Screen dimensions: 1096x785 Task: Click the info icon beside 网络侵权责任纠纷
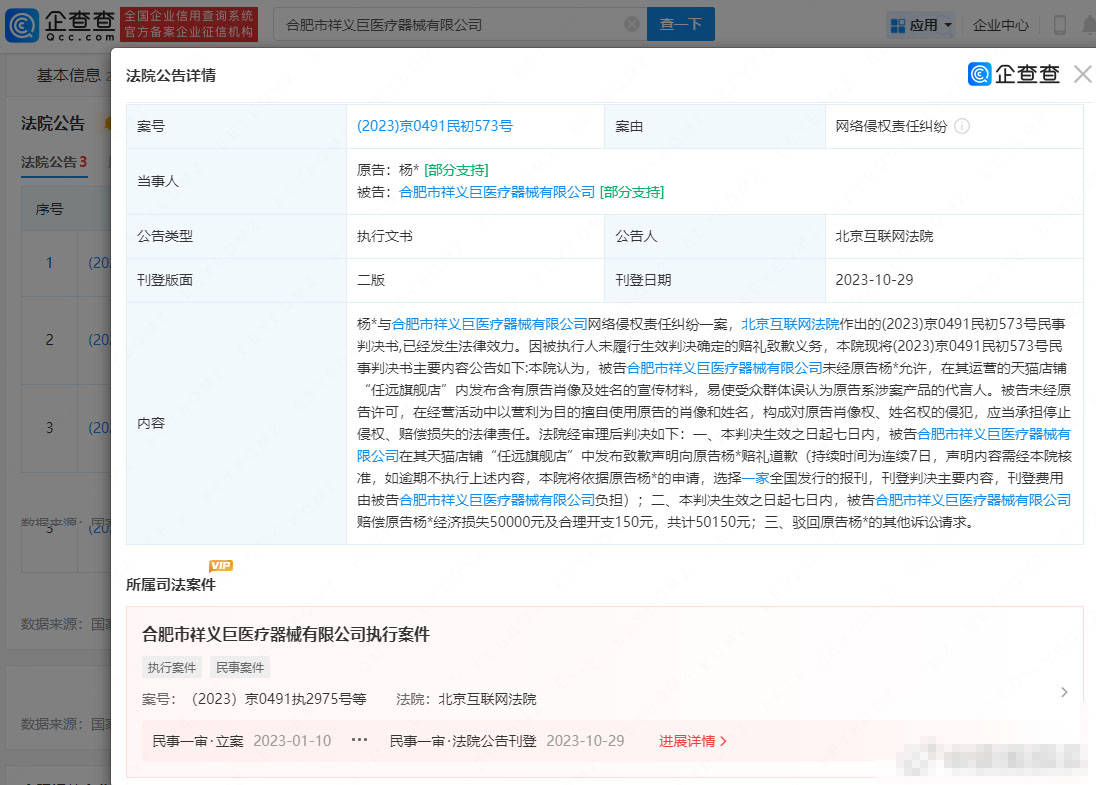pyautogui.click(x=962, y=127)
